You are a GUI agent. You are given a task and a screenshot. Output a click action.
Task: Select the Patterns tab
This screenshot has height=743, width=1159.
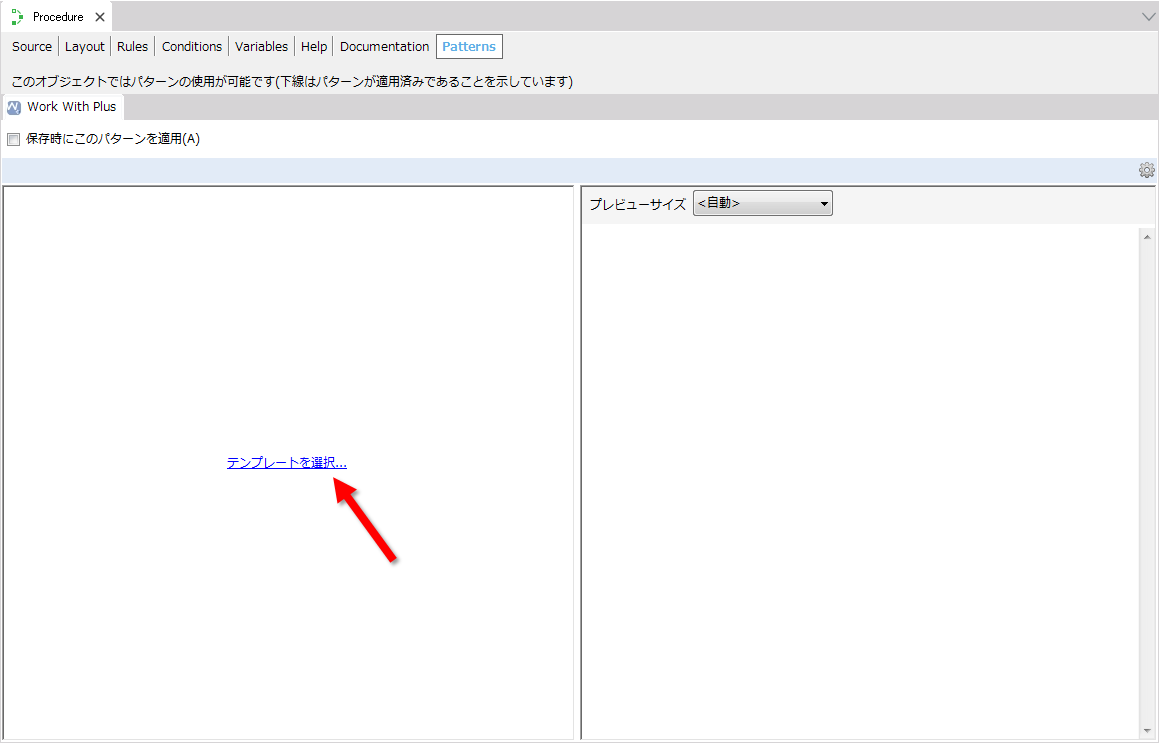tap(469, 47)
